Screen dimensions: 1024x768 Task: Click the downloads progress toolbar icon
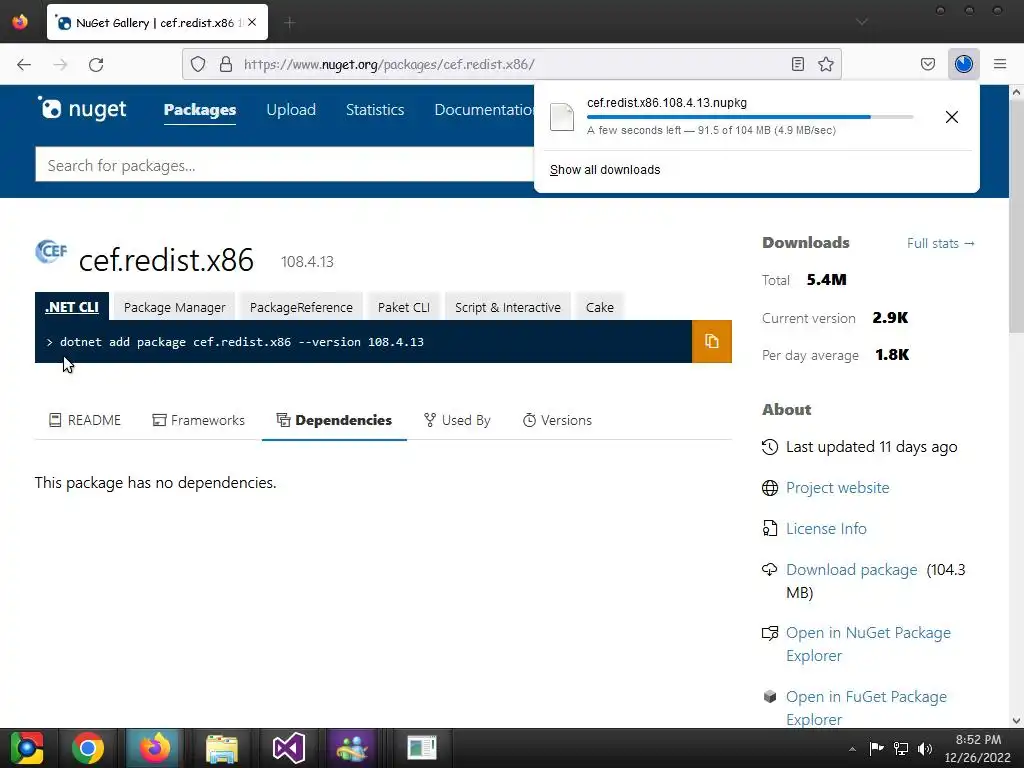coord(963,64)
